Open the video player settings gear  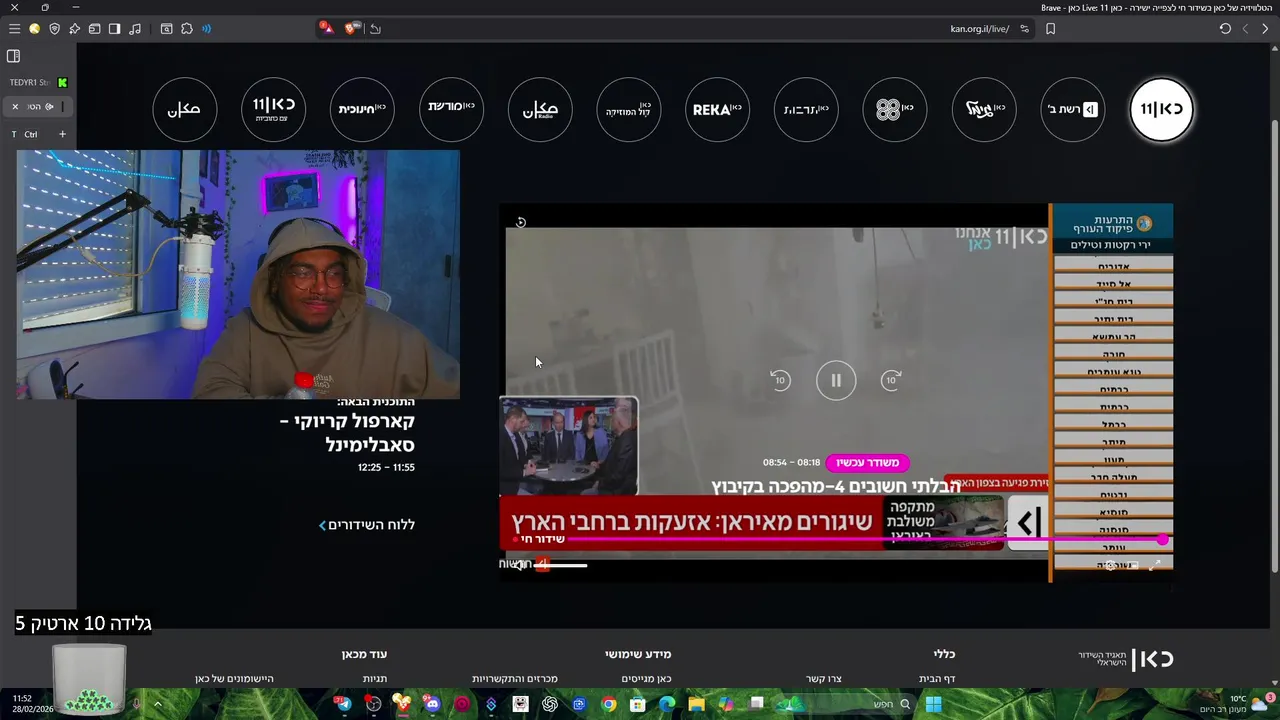point(1110,565)
